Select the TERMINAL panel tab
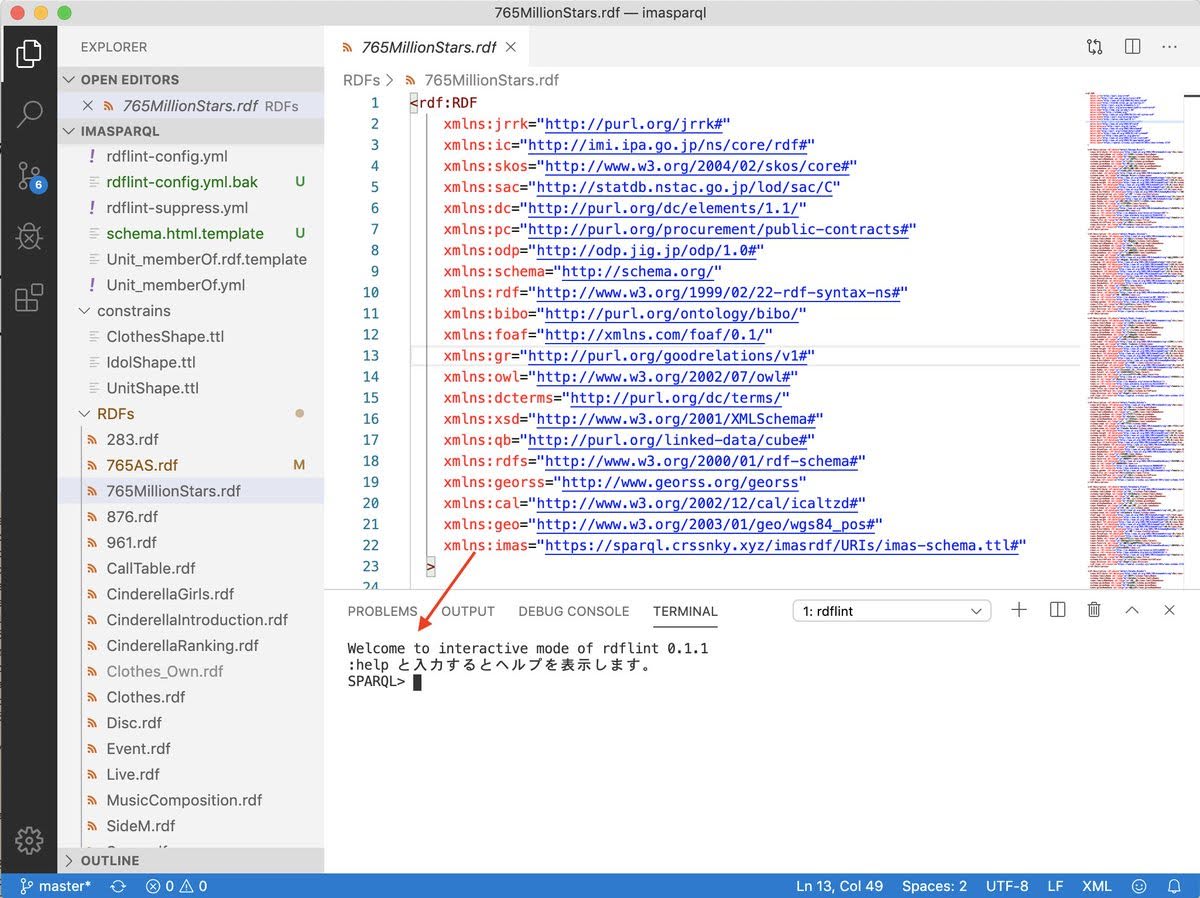1200x898 pixels. 685,611
